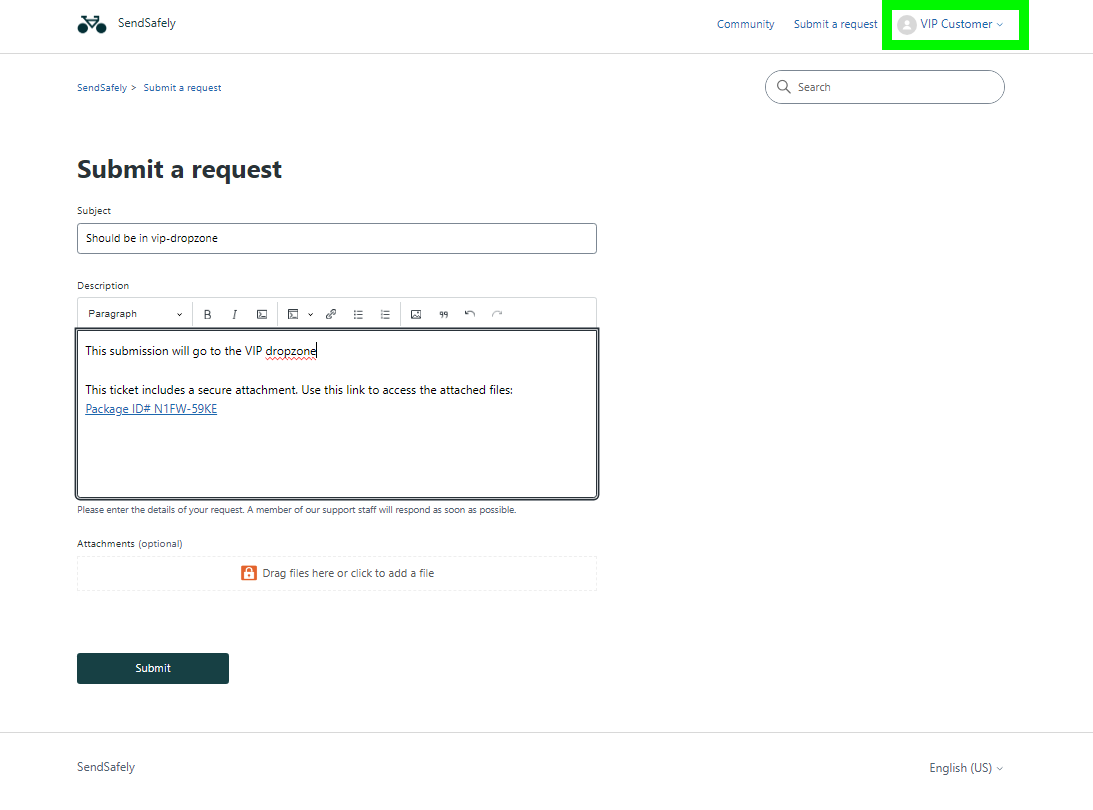The height and width of the screenshot is (810, 1093).
Task: Click the SendSafely header brand name
Action: [x=147, y=23]
